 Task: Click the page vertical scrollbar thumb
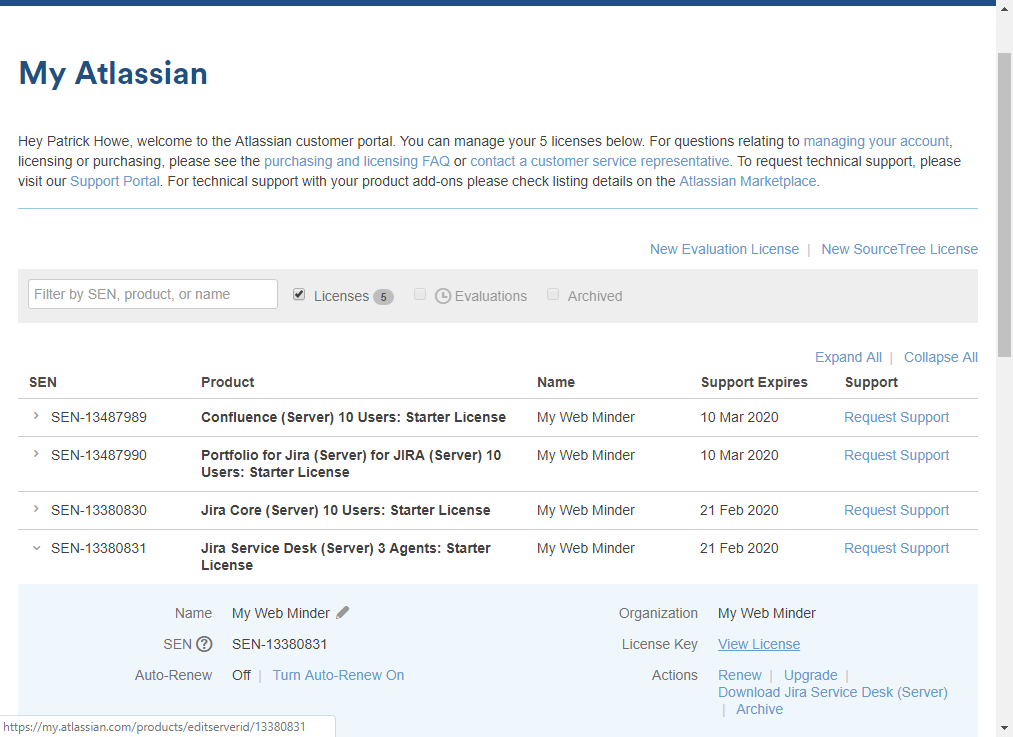[x=1004, y=204]
